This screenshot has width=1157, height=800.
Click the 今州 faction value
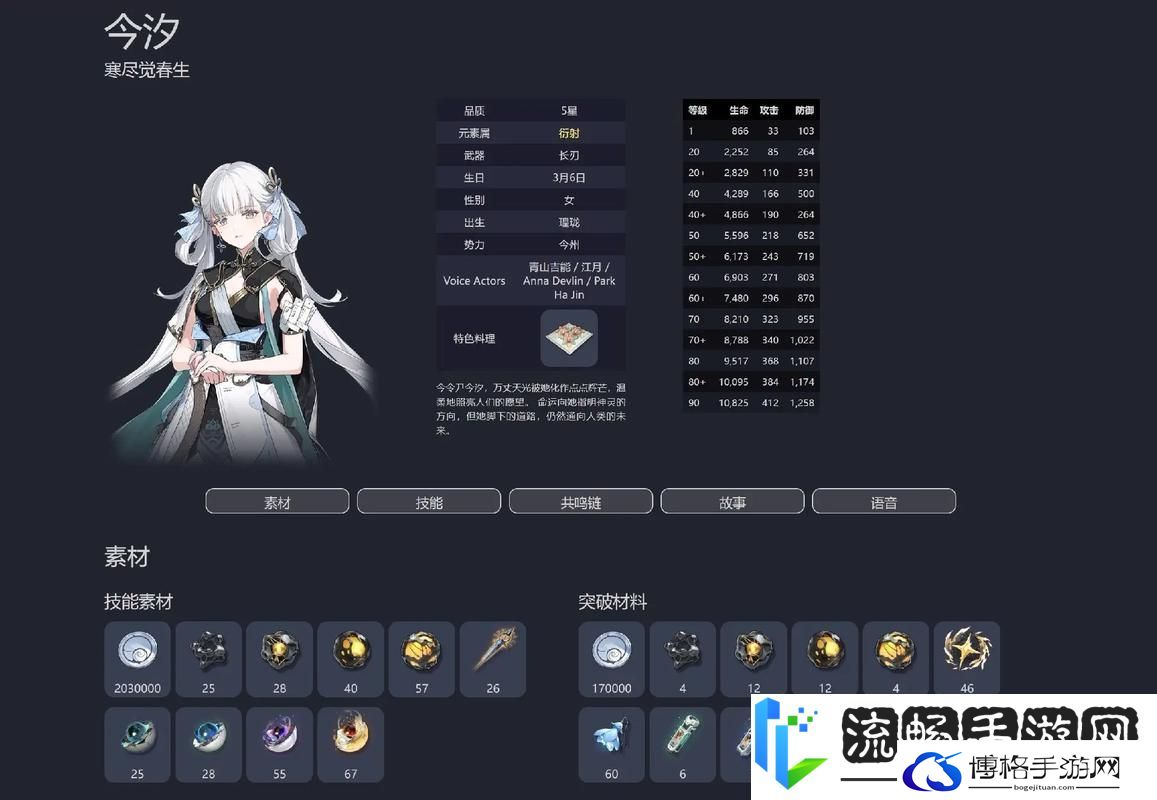tap(569, 244)
